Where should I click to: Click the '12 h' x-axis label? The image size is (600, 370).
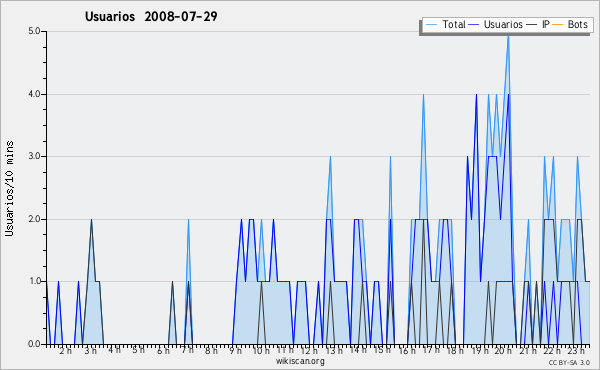click(x=309, y=351)
